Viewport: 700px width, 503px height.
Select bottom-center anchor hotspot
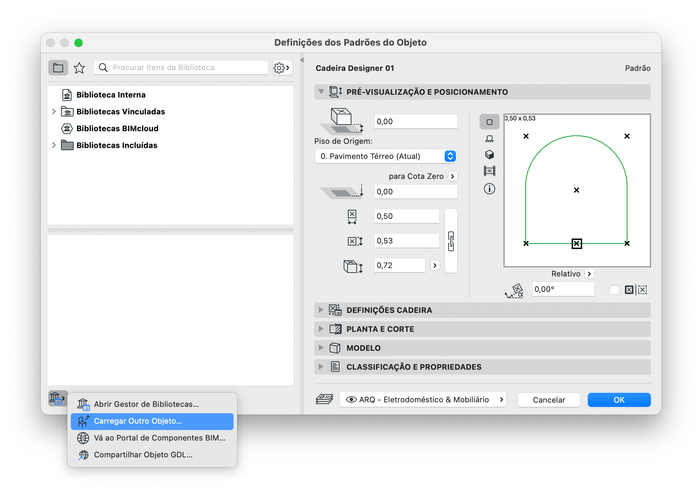(577, 244)
